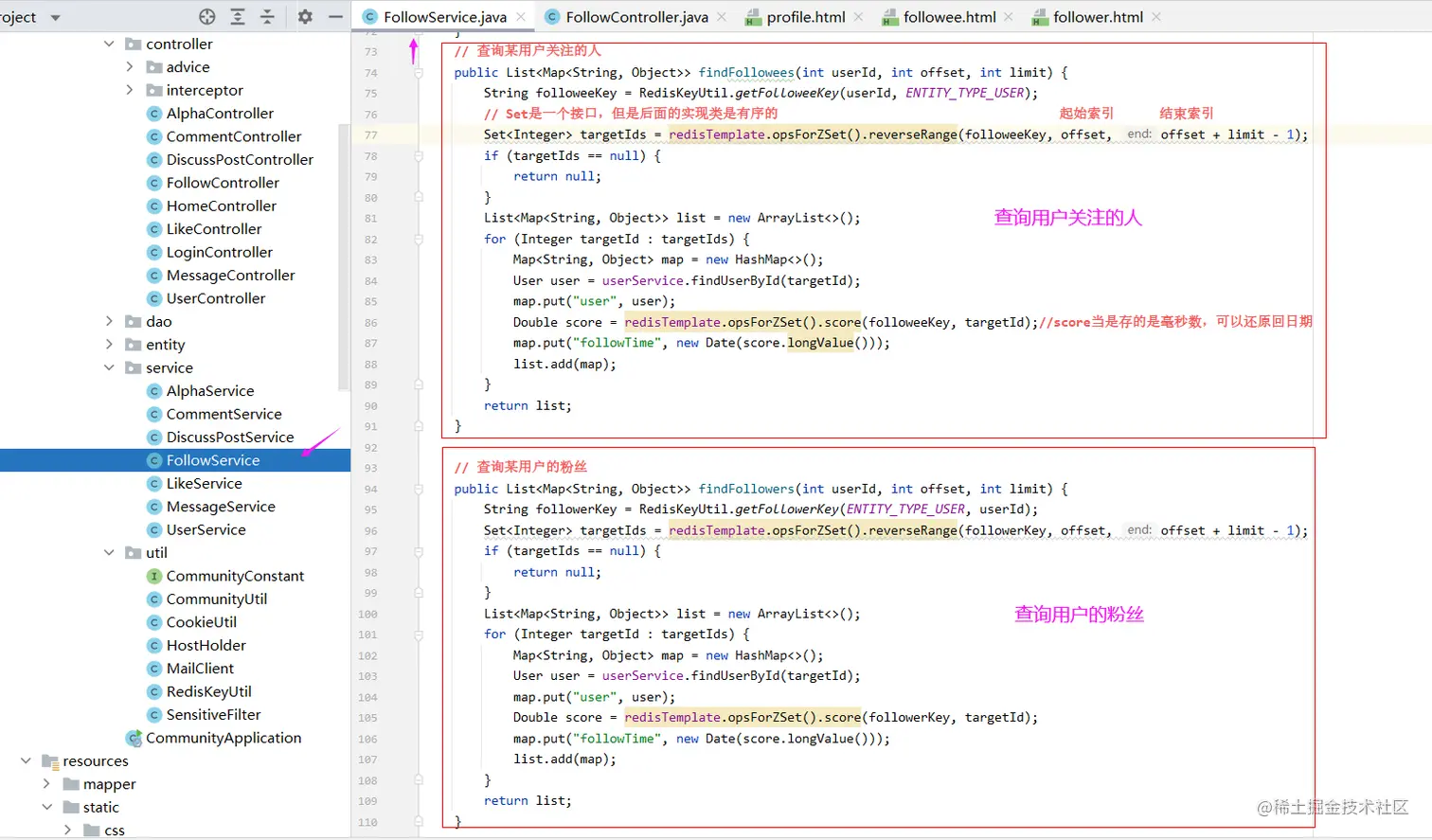The image size is (1432, 840).
Task: Click the findFollowers method name
Action: (x=746, y=489)
